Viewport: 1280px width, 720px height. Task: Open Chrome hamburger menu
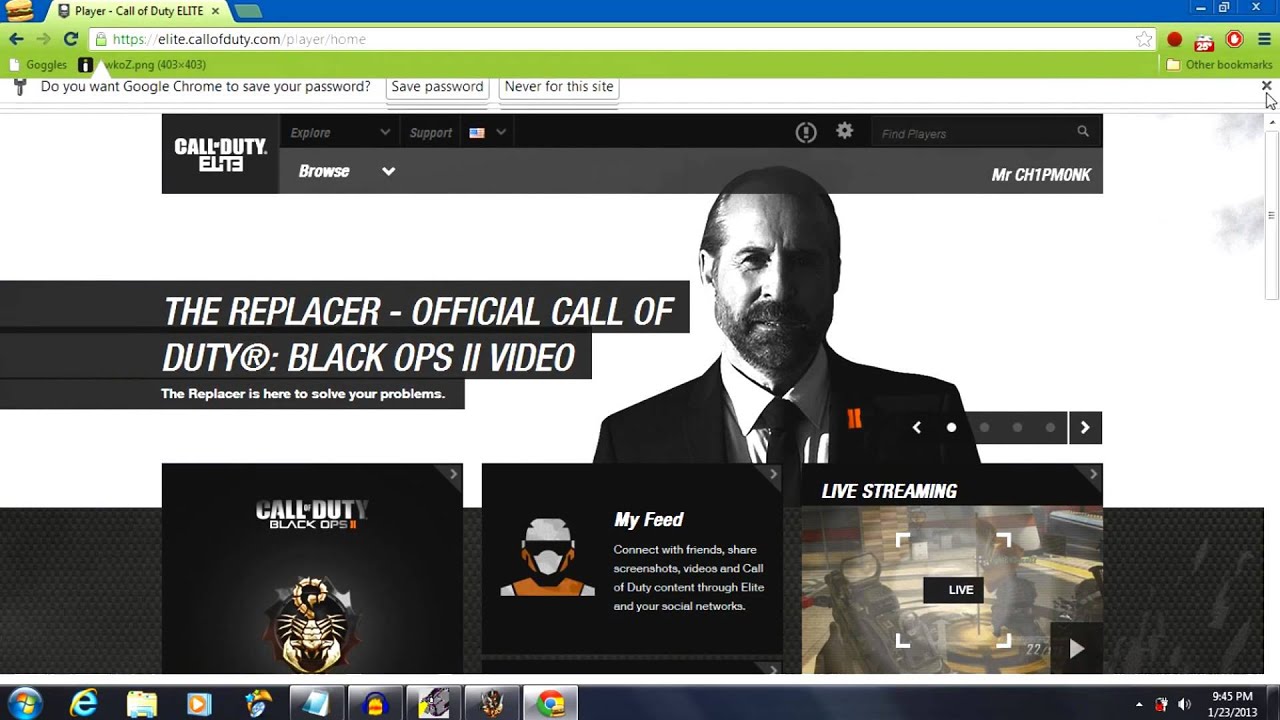click(1264, 39)
